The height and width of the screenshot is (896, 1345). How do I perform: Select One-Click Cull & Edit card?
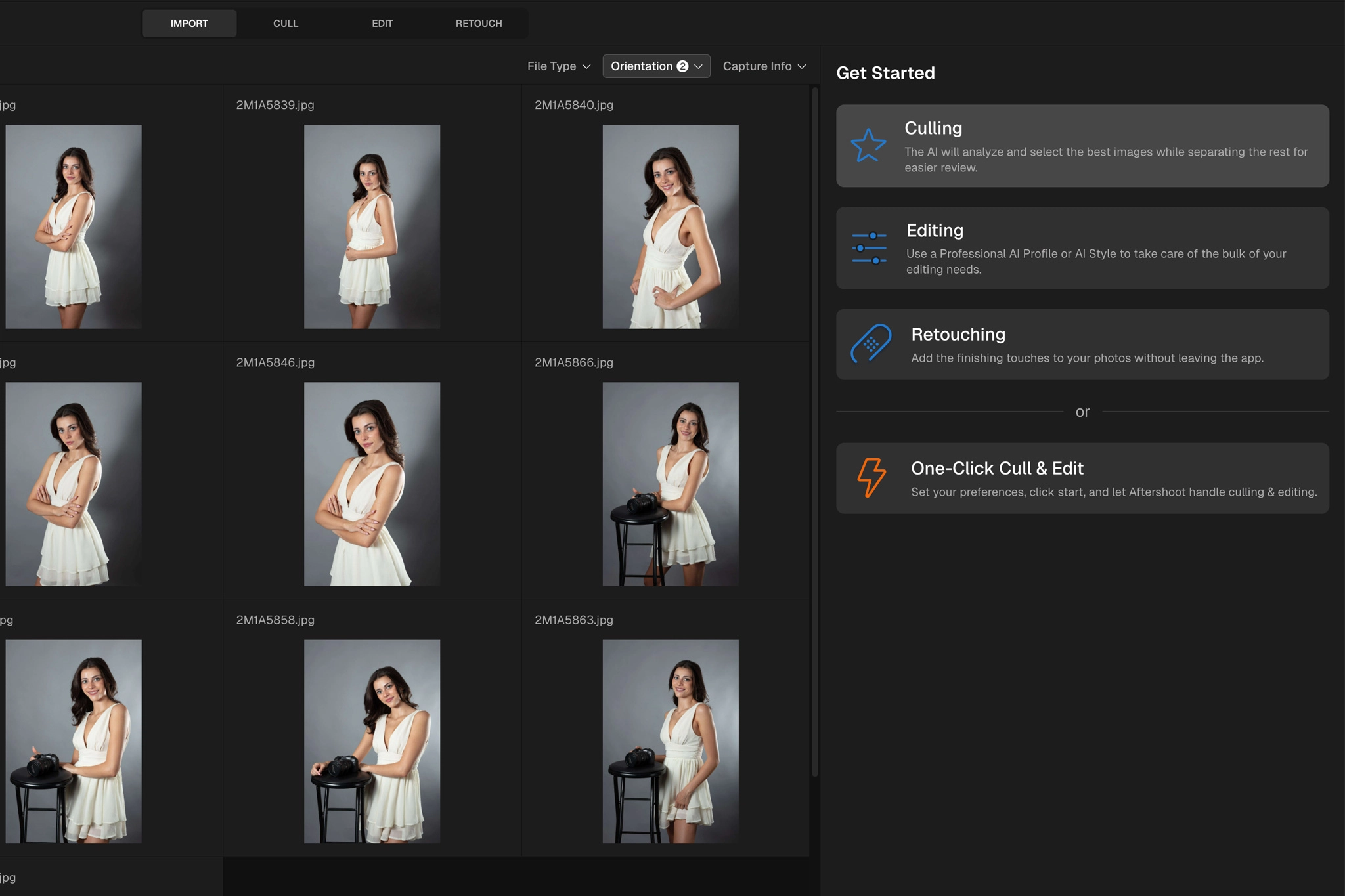coord(1082,478)
